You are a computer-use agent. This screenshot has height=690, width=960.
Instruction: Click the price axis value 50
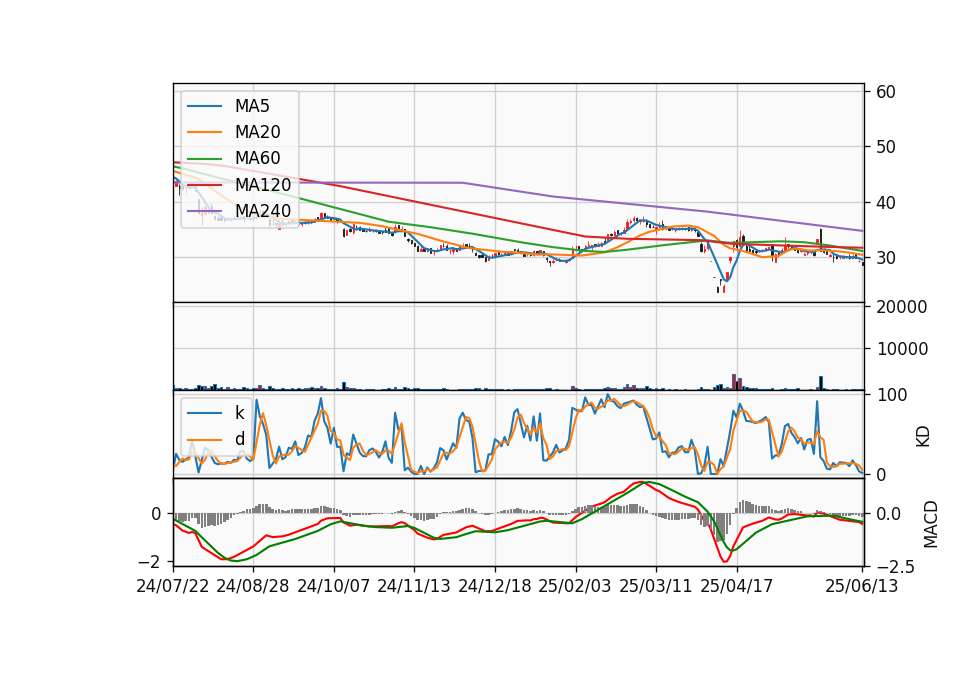click(886, 147)
